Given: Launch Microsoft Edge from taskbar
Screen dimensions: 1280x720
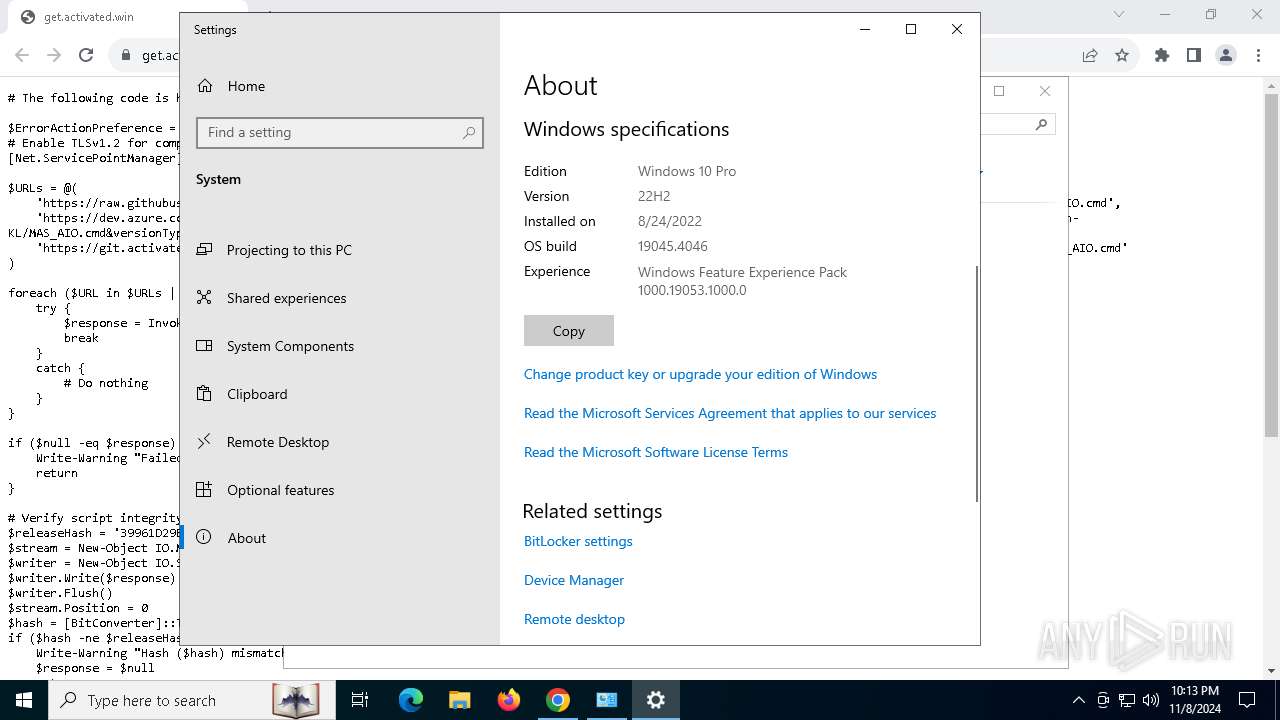Looking at the screenshot, I should coord(411,700).
